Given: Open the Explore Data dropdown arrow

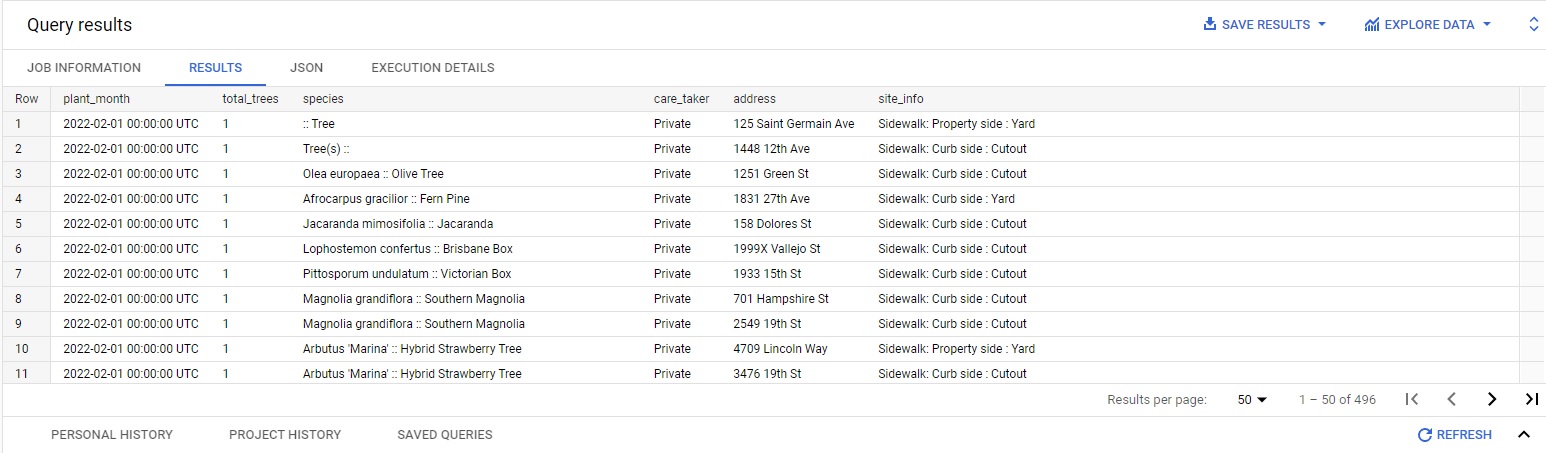Looking at the screenshot, I should pyautogui.click(x=1486, y=24).
